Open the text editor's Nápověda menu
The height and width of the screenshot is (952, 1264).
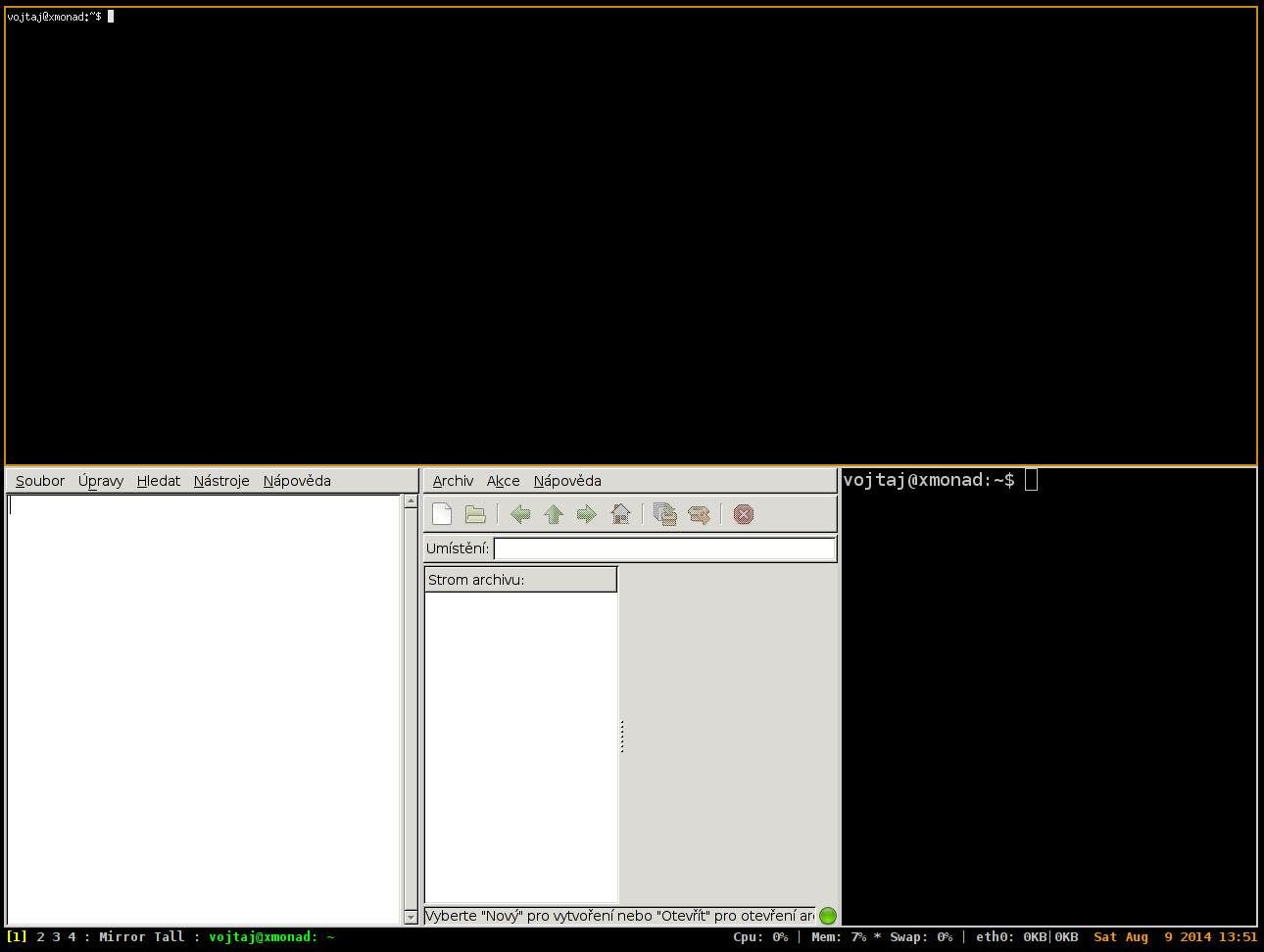(297, 481)
